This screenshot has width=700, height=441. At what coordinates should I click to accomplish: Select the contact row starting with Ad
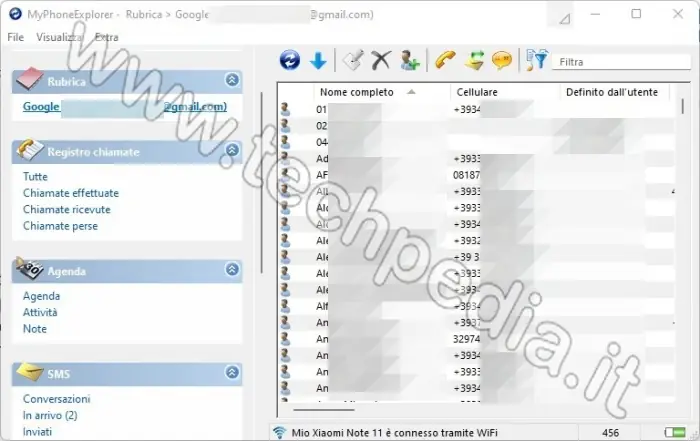477,158
